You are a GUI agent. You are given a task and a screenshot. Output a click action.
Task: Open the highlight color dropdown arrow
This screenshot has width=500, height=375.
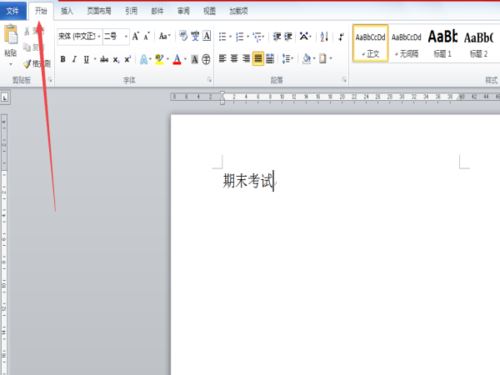(168, 59)
